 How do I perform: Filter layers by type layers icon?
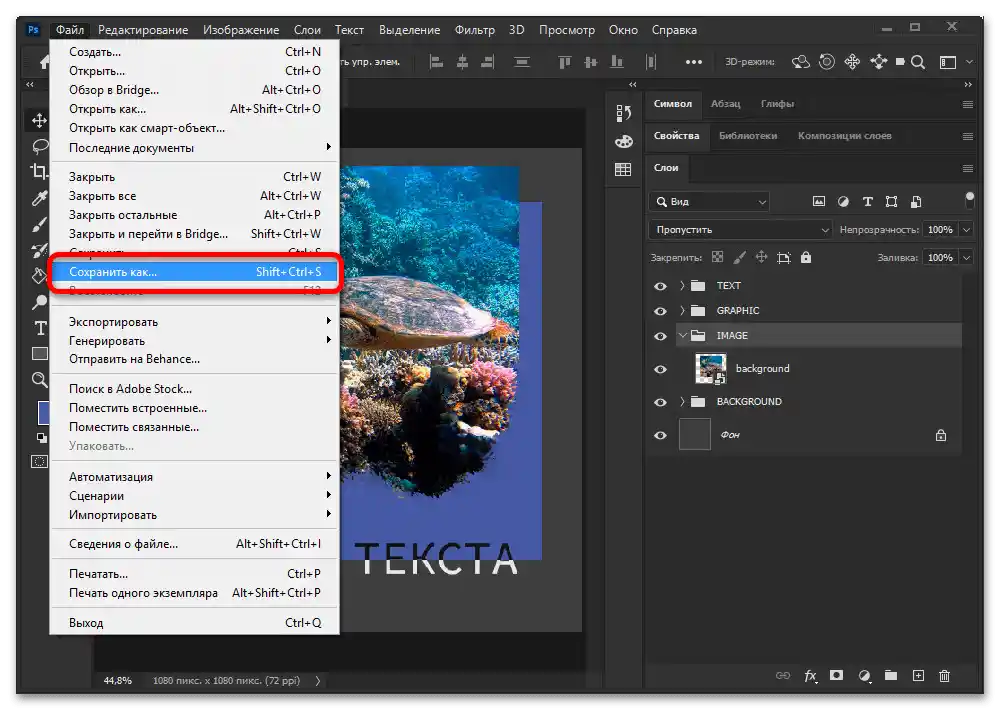867,202
